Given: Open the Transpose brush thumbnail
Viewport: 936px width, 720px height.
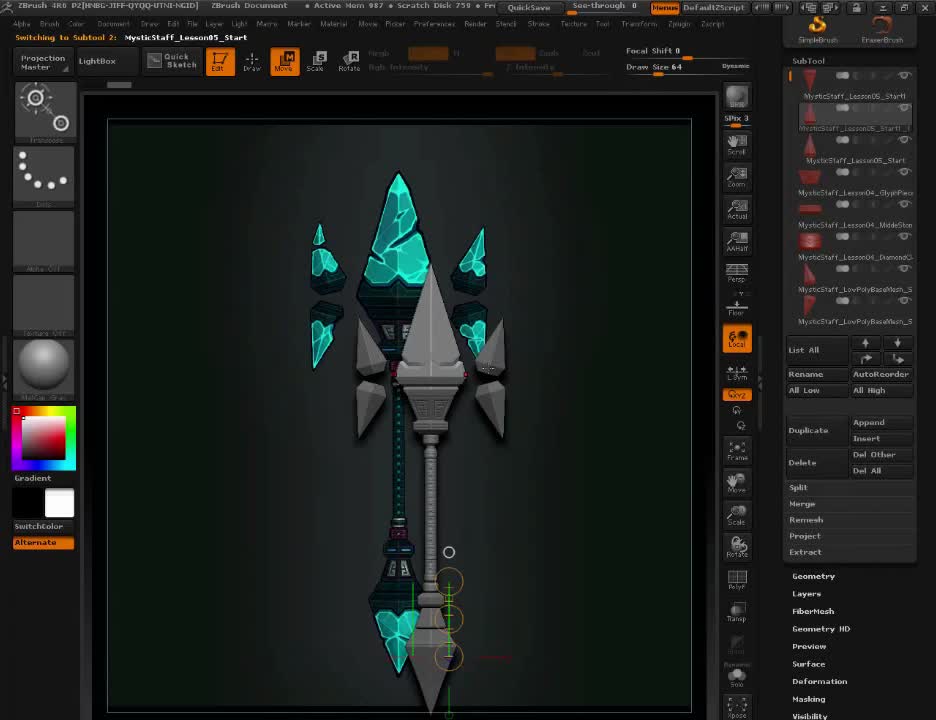Looking at the screenshot, I should [x=45, y=112].
